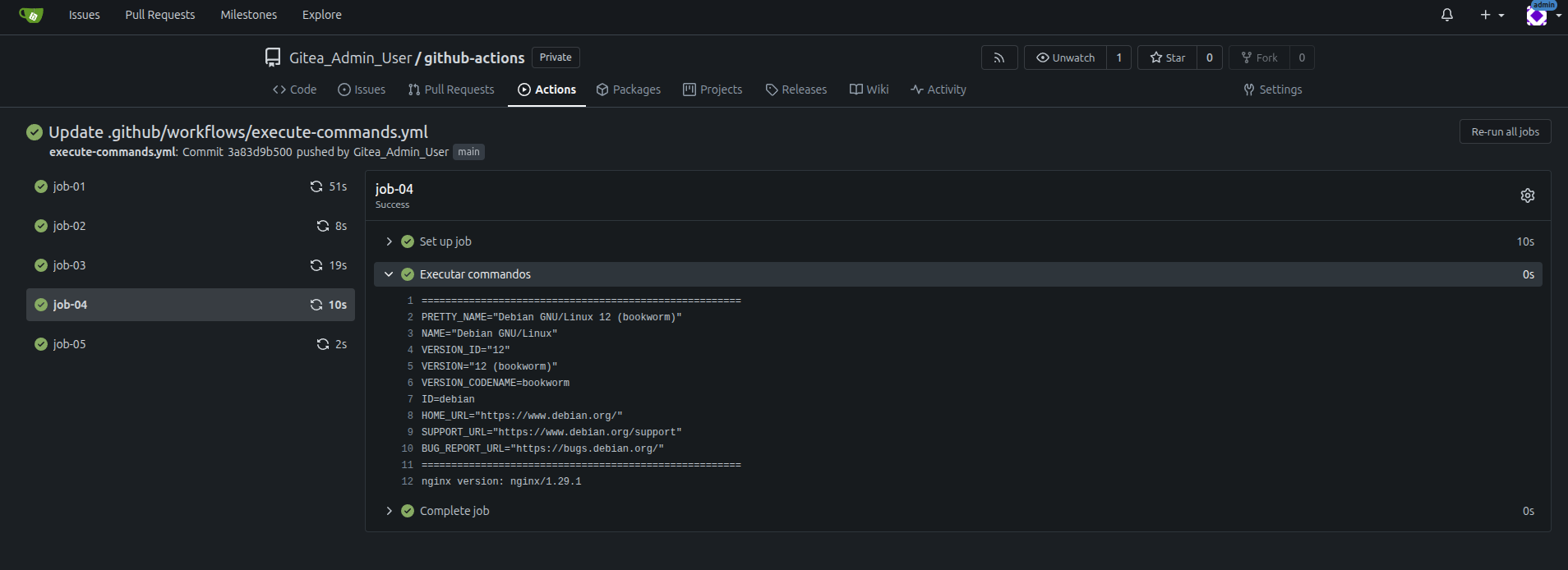Screen dimensions: 1568x570
Task: Rerun job-01 via its refresh icon
Action: coord(316,186)
